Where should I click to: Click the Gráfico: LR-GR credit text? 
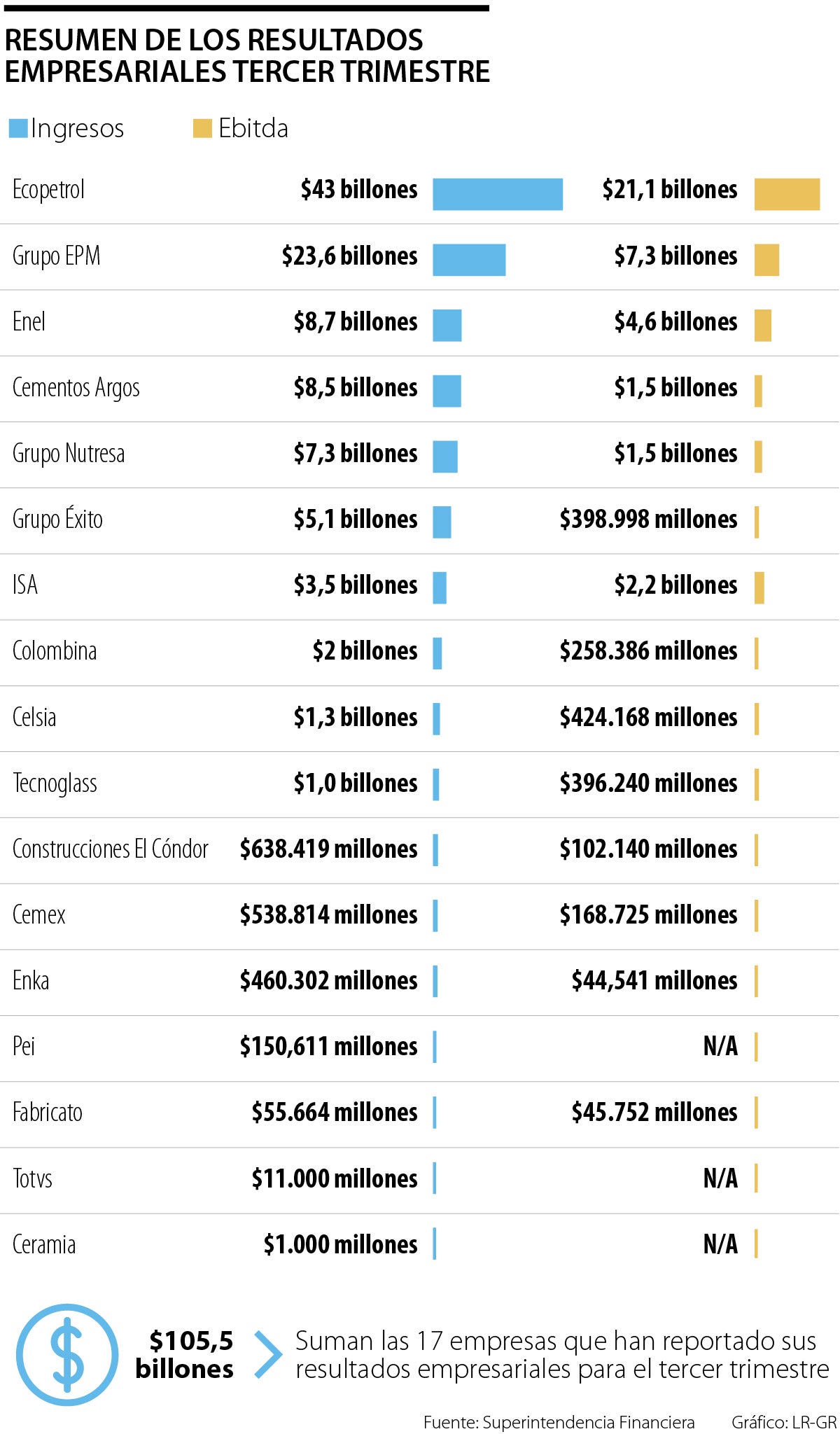click(783, 1422)
